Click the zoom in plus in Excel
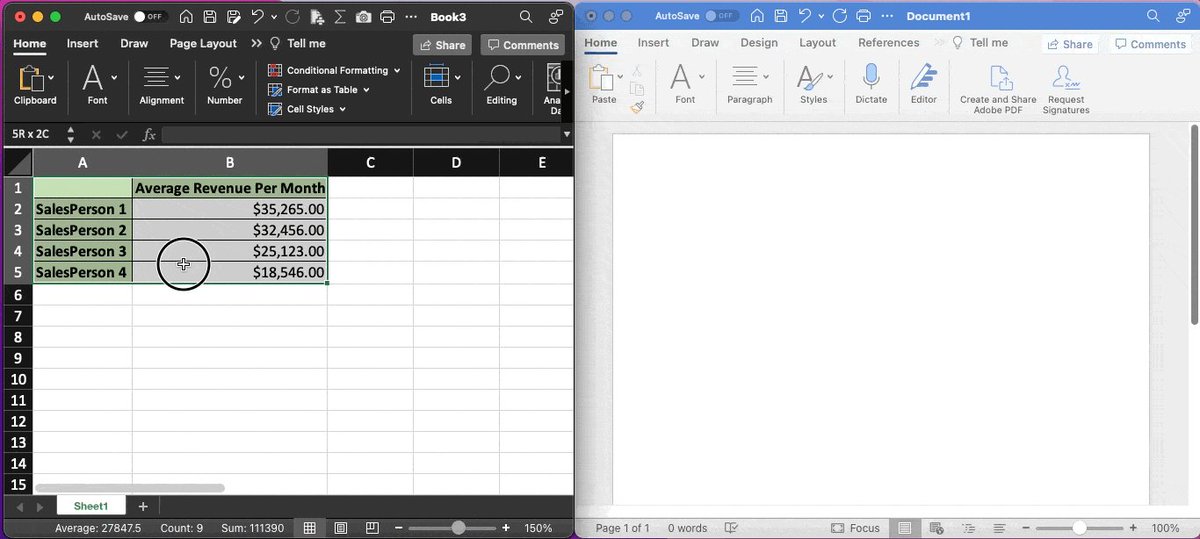 [x=506, y=528]
